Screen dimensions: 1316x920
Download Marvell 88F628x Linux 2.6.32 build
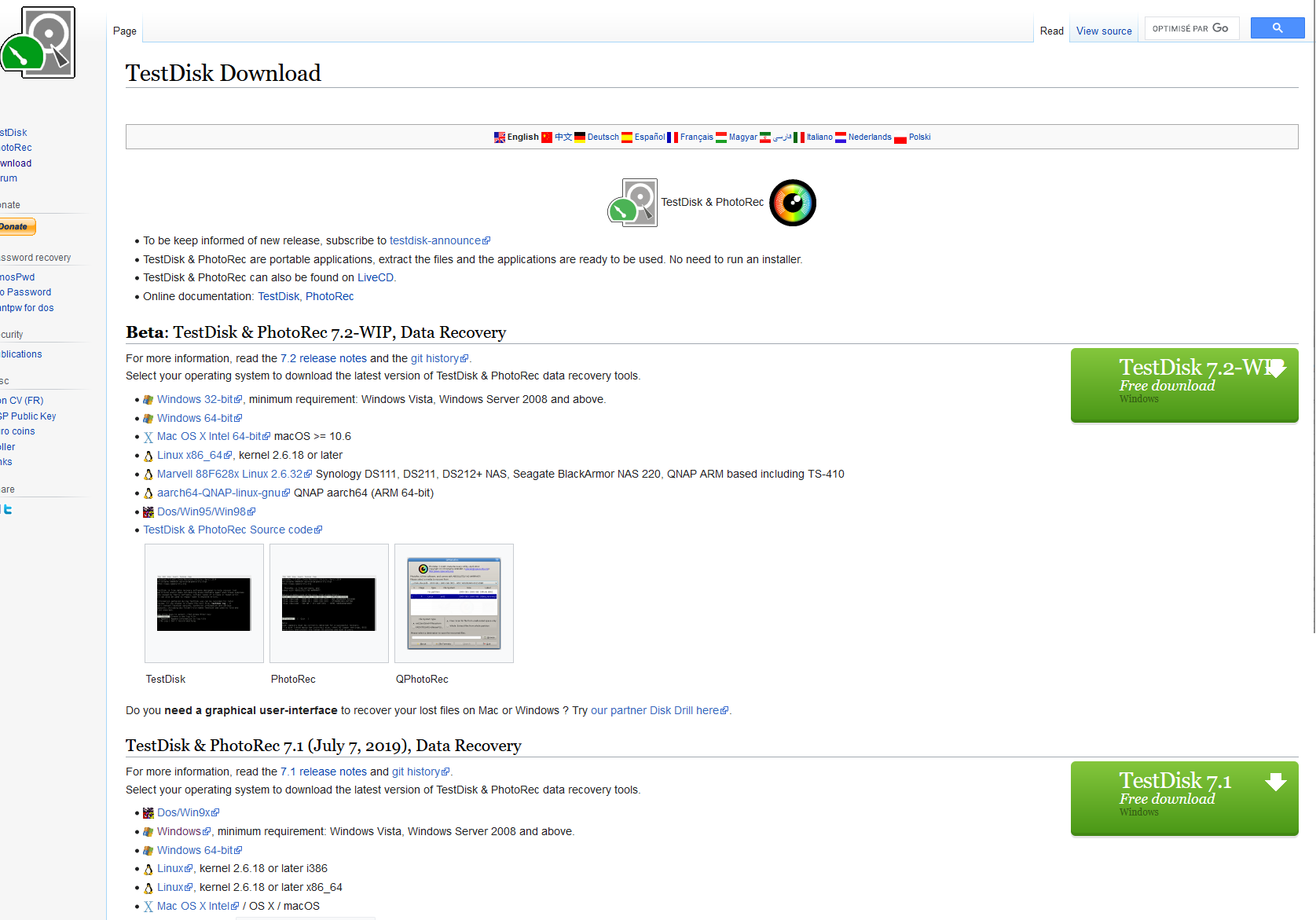(235, 474)
